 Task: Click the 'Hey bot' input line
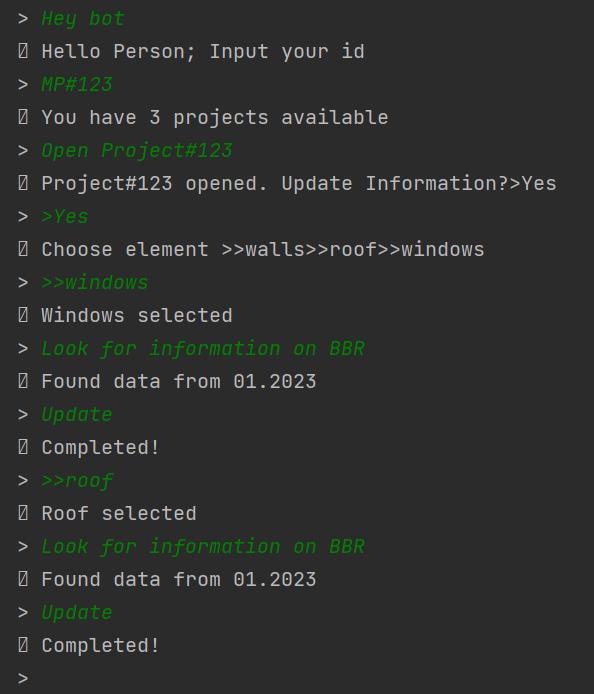[x=83, y=19]
